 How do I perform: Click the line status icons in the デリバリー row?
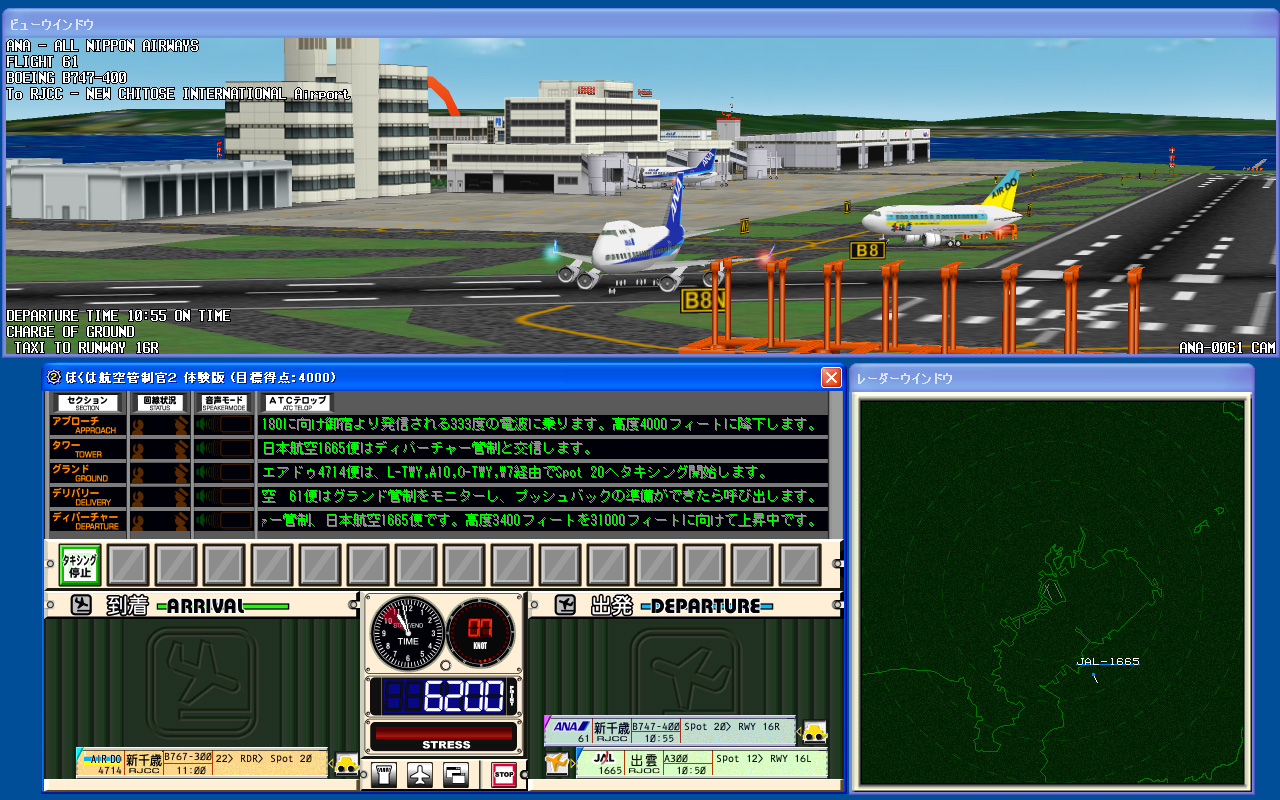pyautogui.click(x=160, y=497)
